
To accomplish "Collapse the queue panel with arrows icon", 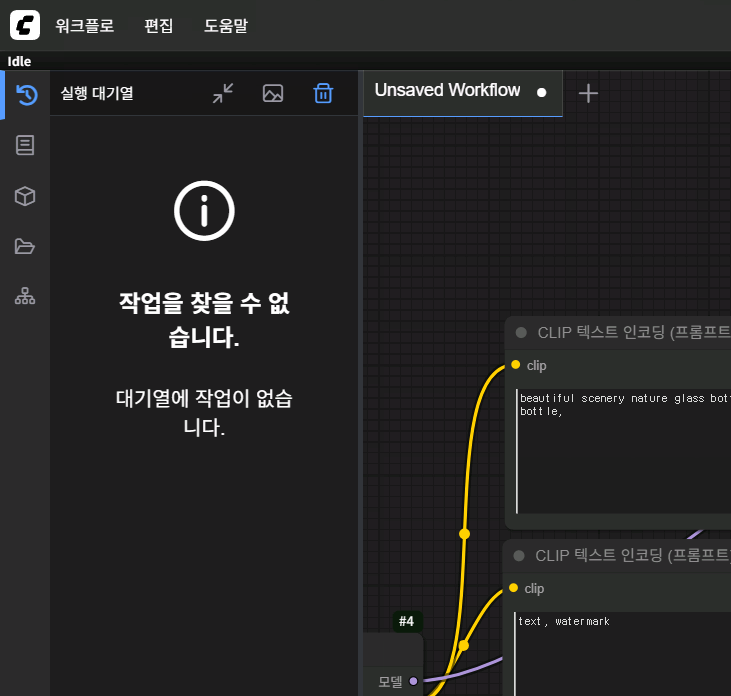I will (x=223, y=93).
